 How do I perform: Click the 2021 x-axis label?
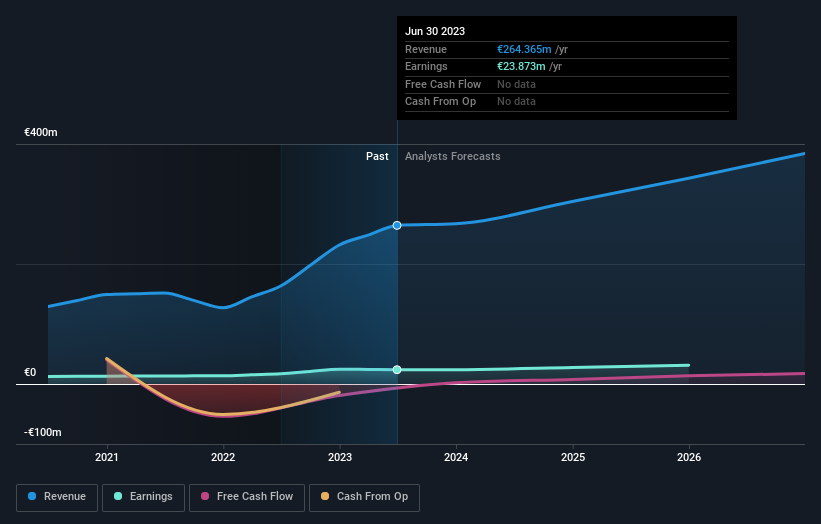click(x=107, y=457)
